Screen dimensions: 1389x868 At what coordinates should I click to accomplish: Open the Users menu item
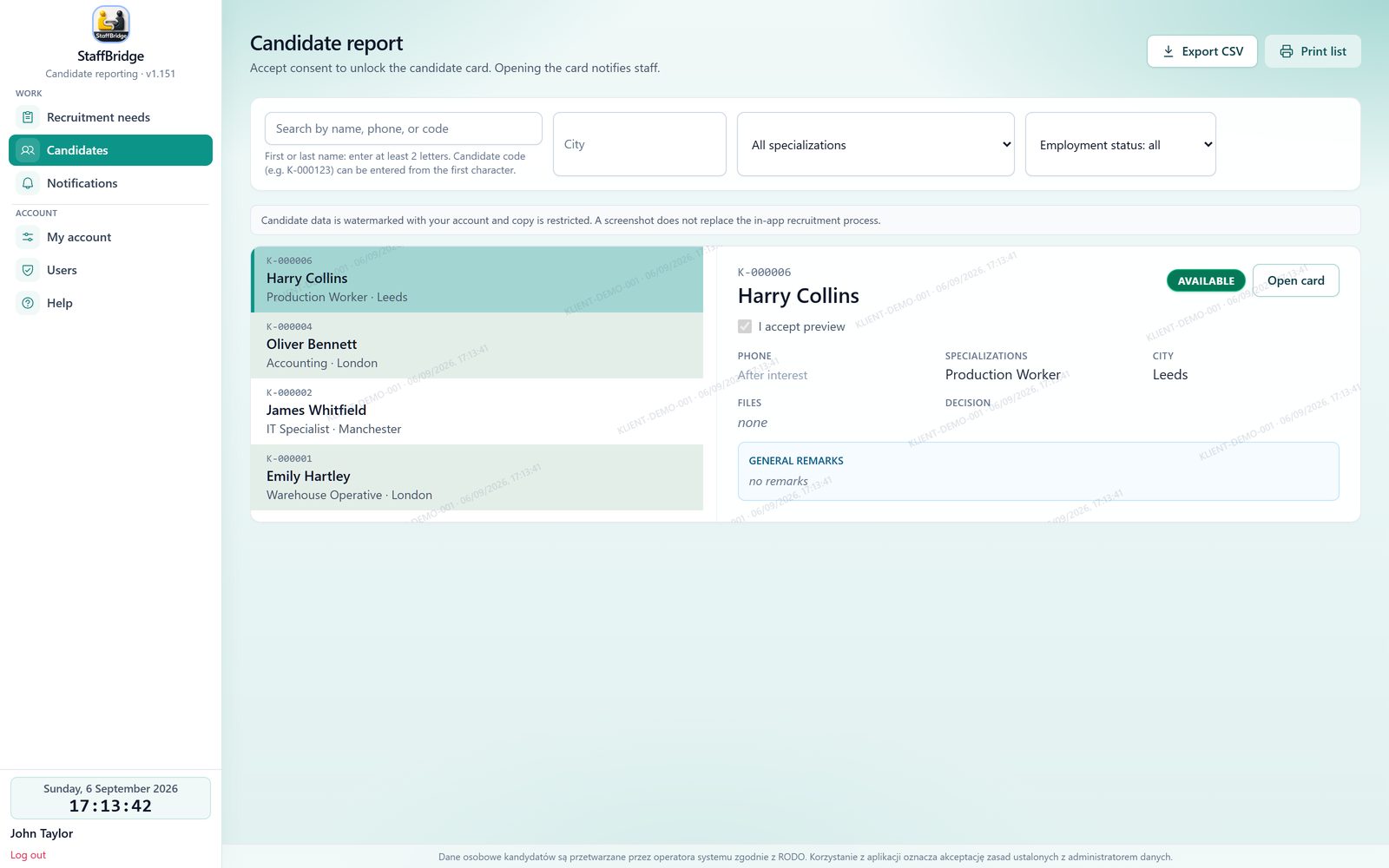point(110,270)
